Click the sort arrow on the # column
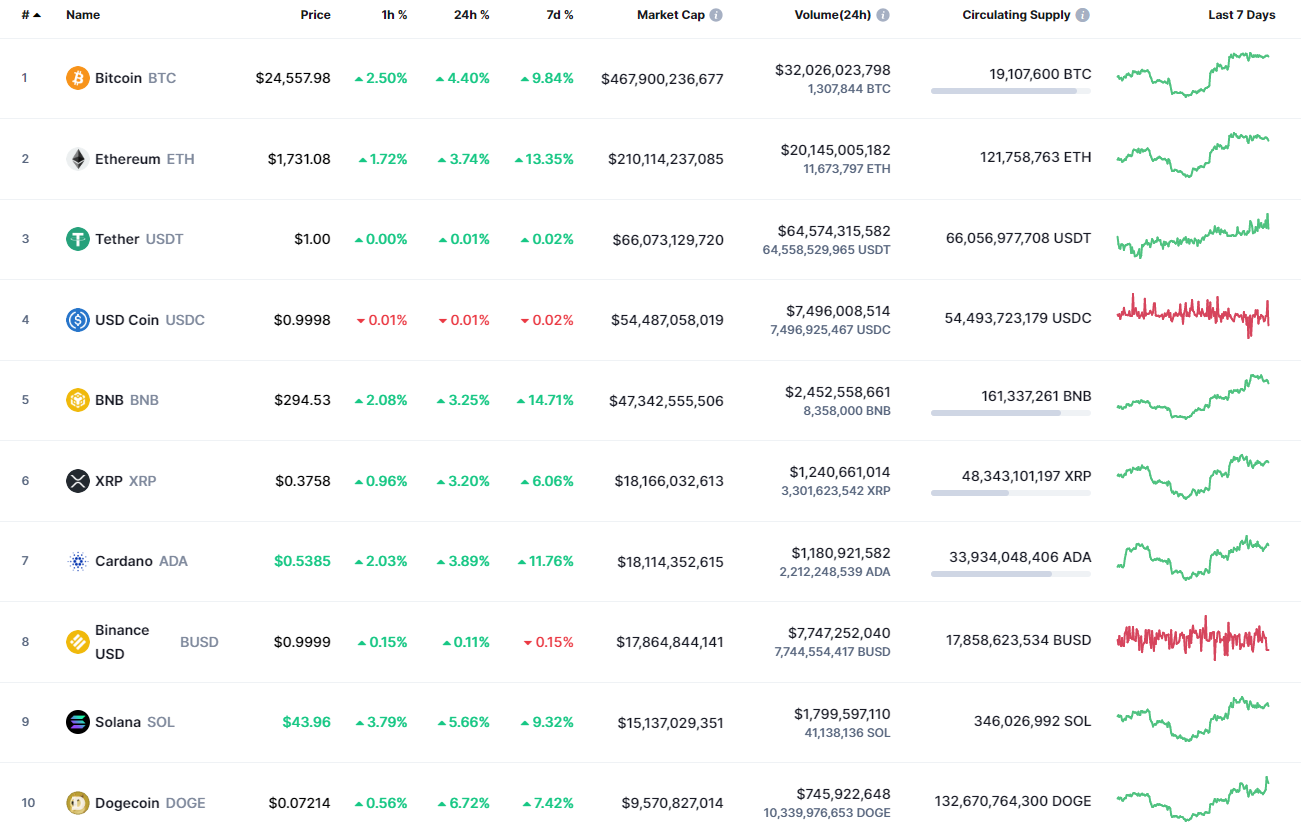 pyautogui.click(x=39, y=14)
